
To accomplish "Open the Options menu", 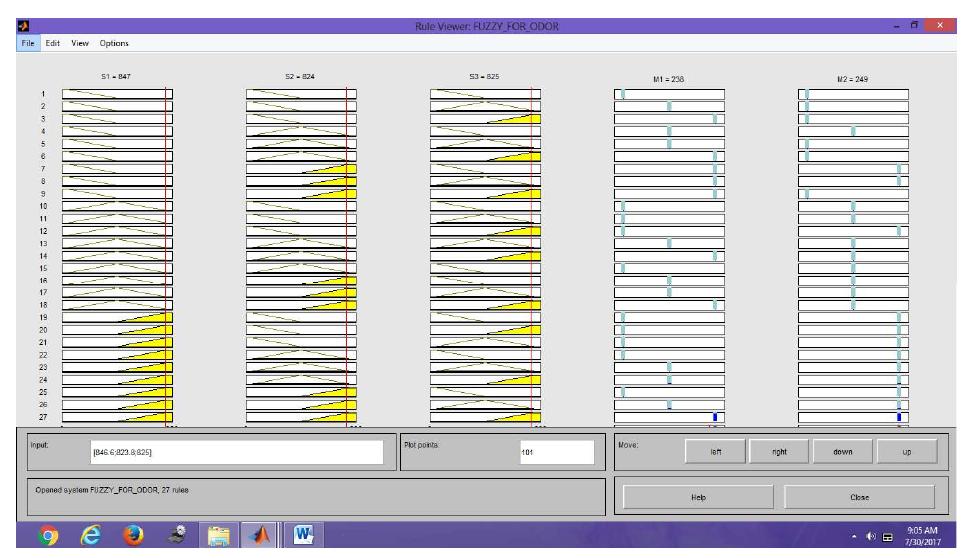I will tap(114, 43).
